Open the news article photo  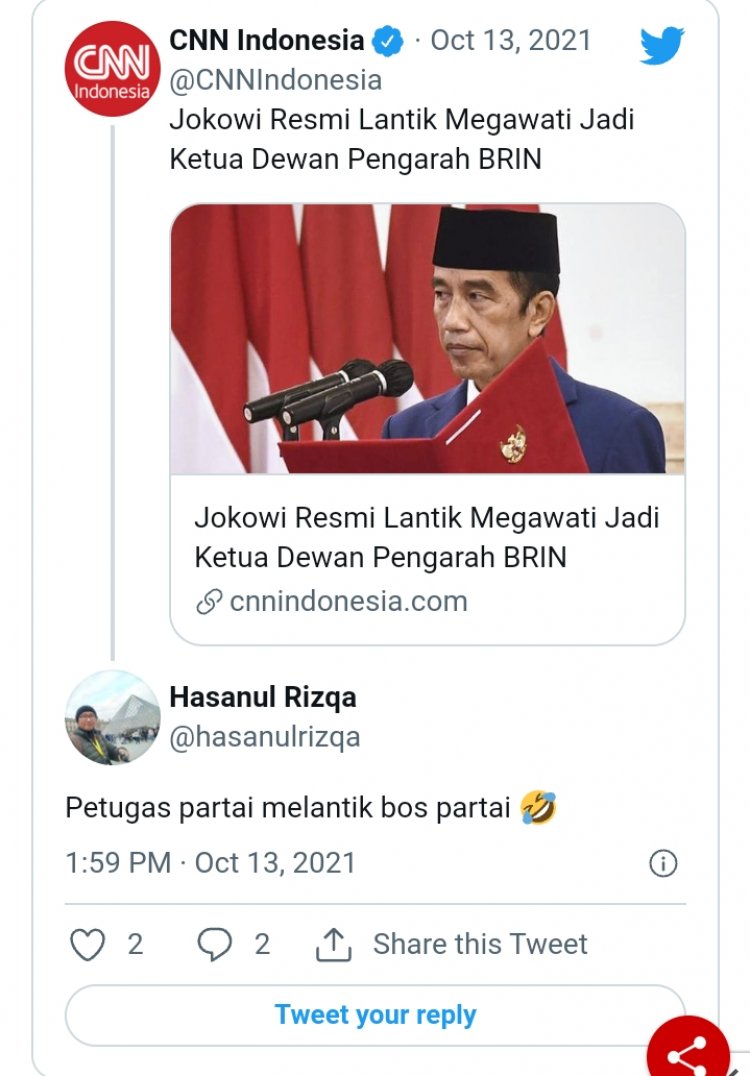pyautogui.click(x=427, y=339)
